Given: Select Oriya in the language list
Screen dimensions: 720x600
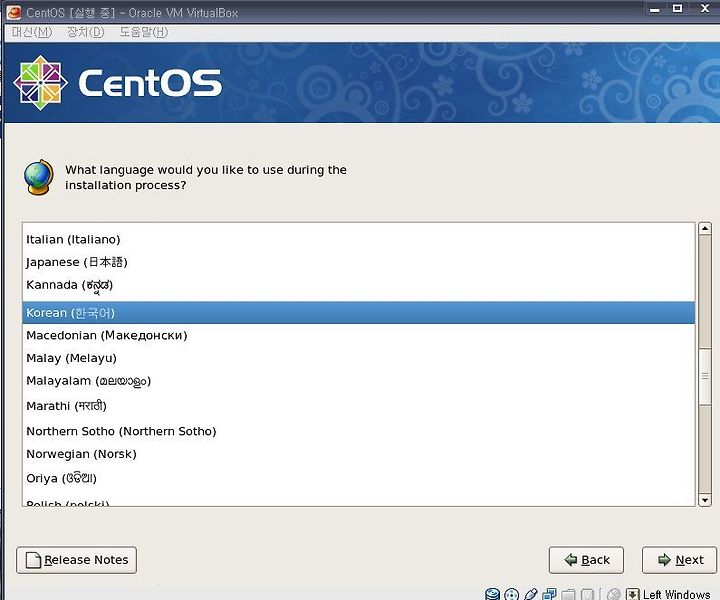Looking at the screenshot, I should [358, 478].
